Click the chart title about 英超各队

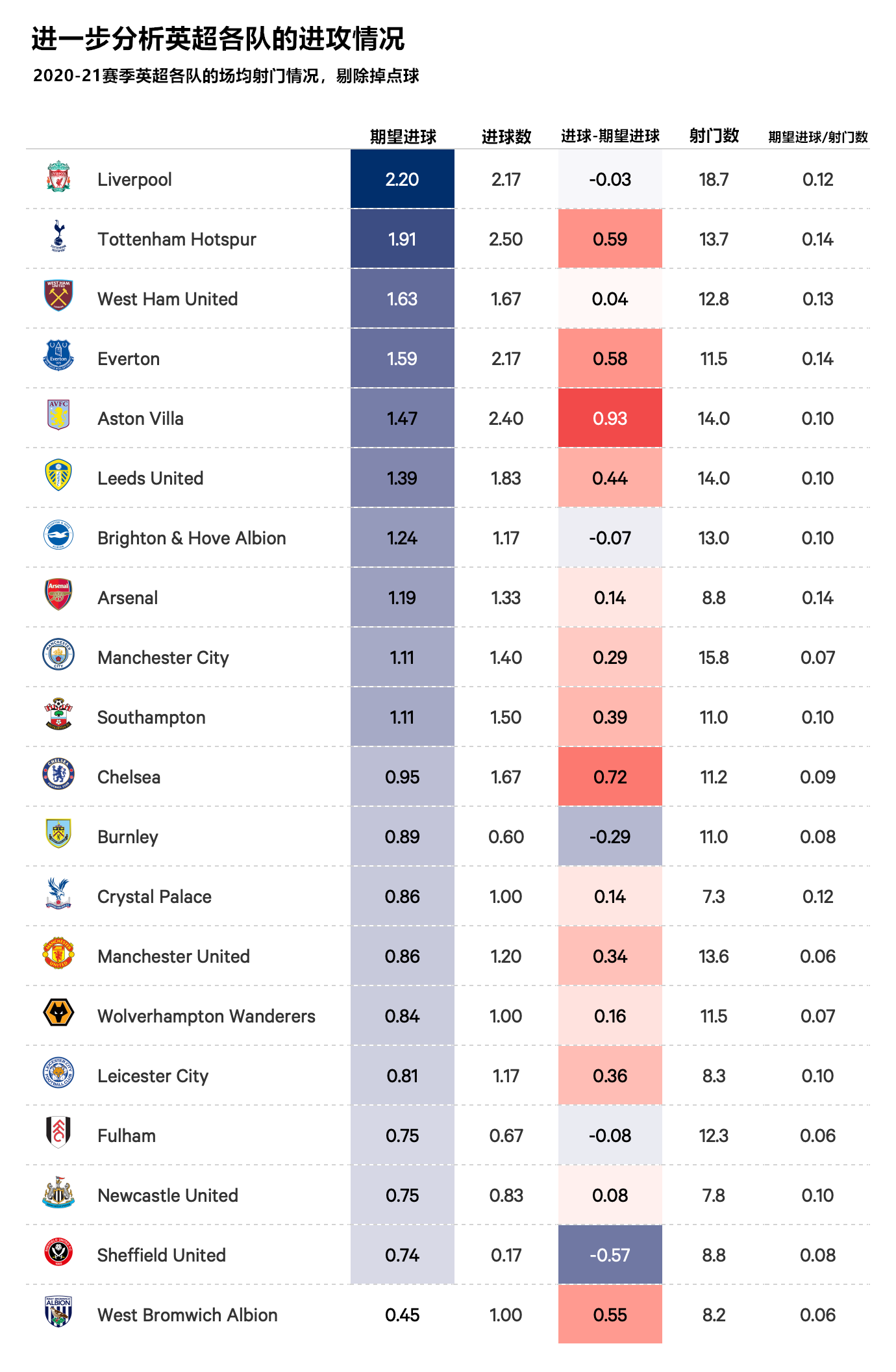[x=218, y=39]
